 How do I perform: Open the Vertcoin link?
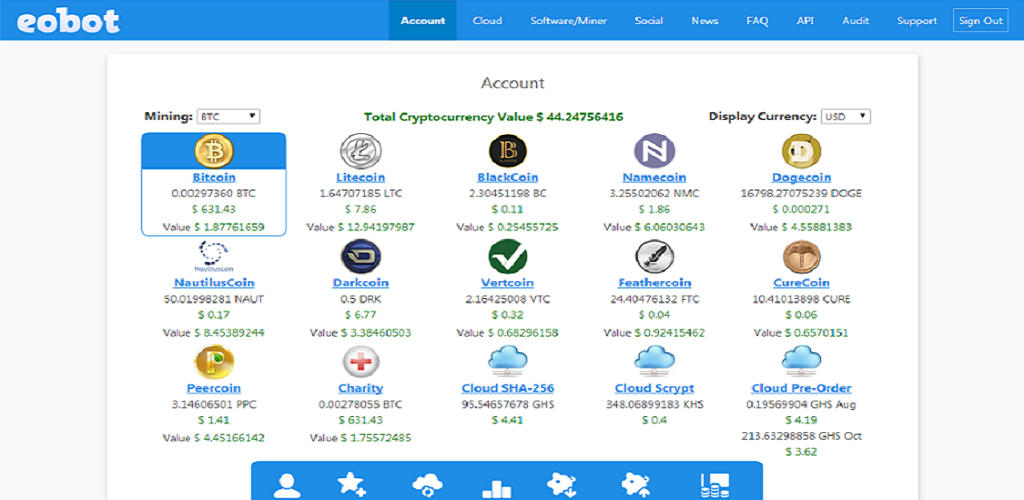pyautogui.click(x=507, y=283)
